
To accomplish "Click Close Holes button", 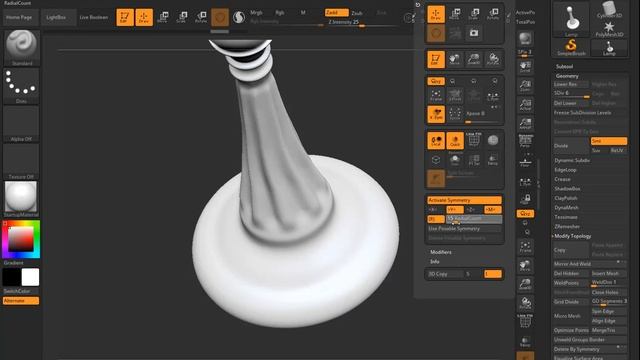I will pyautogui.click(x=609, y=292).
